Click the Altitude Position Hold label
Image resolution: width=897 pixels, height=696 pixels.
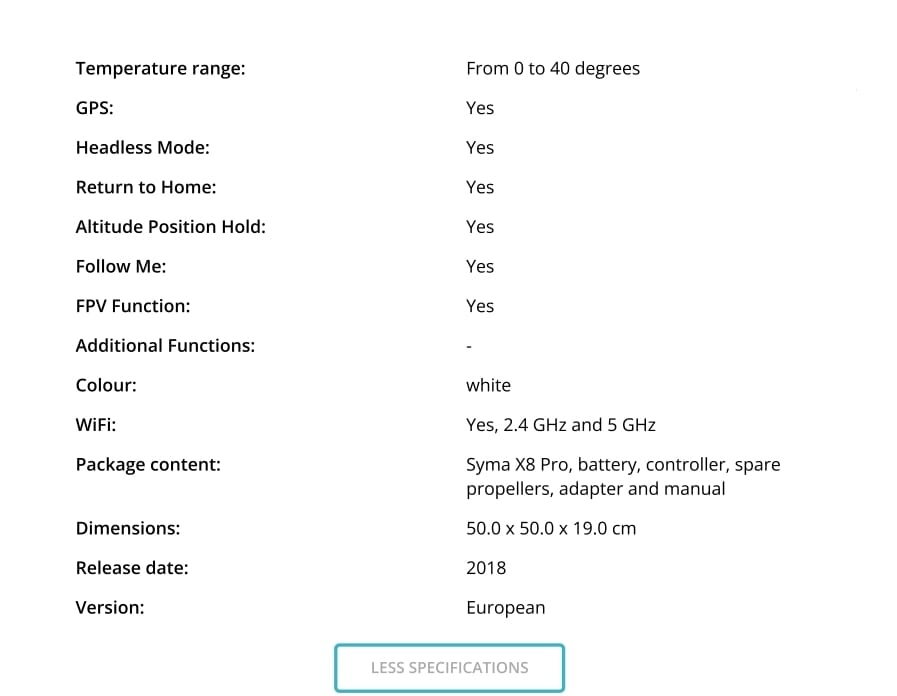point(170,227)
